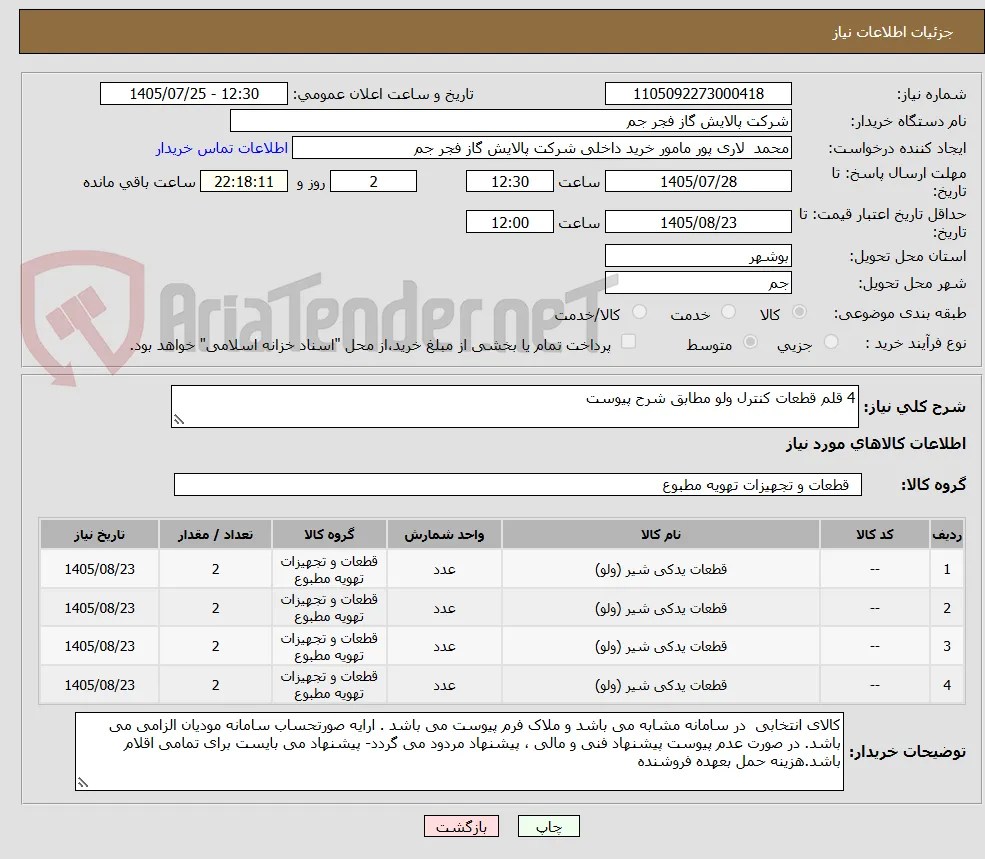Click the response deadline time 12:30 field
This screenshot has height=859, width=985.
pyautogui.click(x=509, y=182)
